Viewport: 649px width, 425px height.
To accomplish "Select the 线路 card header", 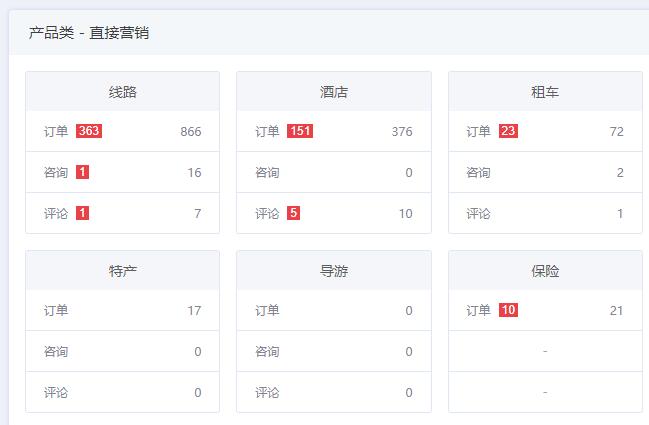I will [122, 92].
